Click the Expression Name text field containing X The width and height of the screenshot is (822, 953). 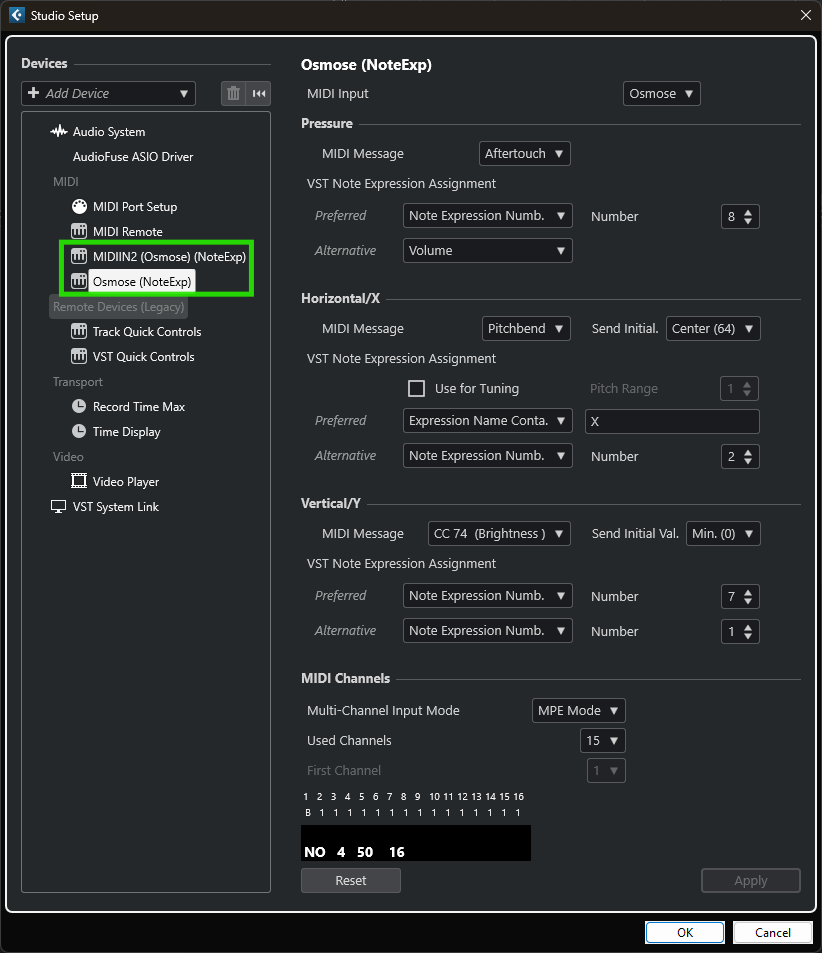[x=671, y=421]
